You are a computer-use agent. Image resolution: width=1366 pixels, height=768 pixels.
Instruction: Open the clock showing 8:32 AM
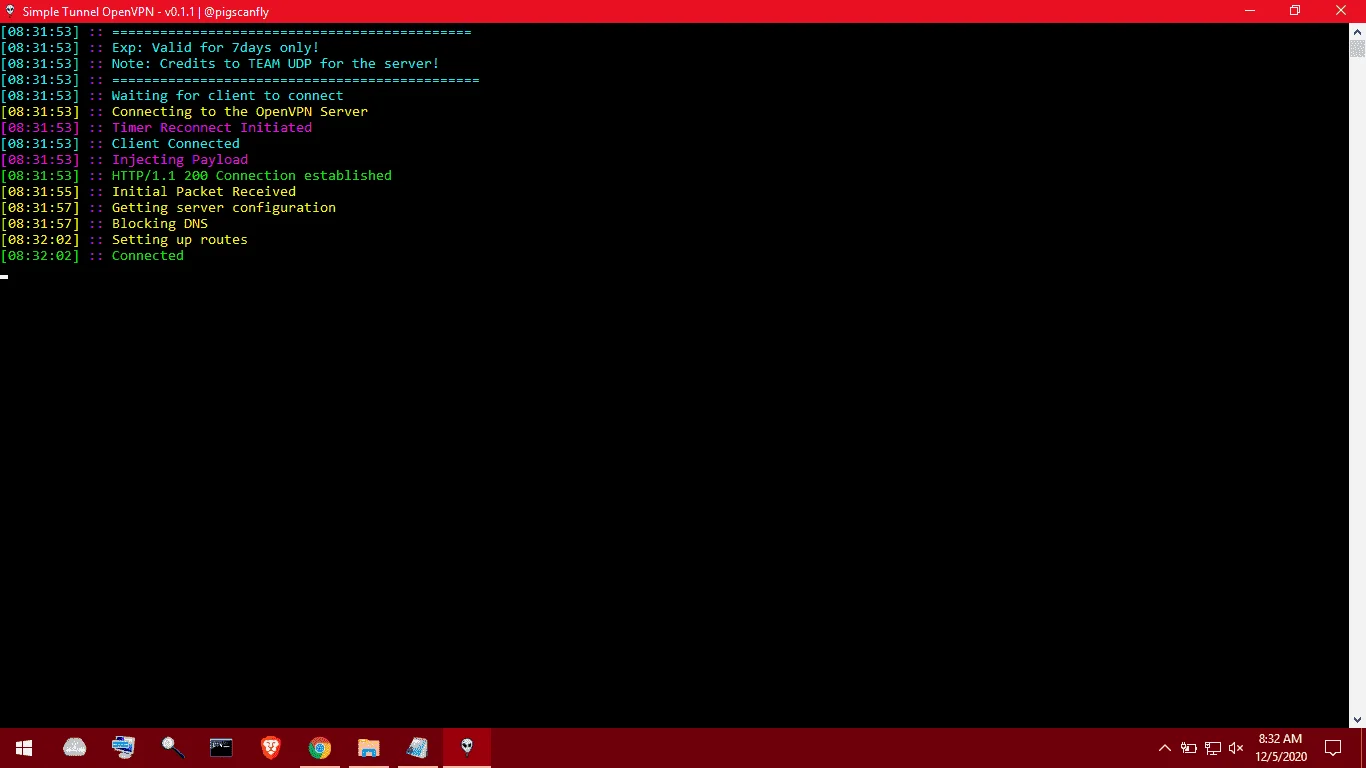(x=1280, y=747)
